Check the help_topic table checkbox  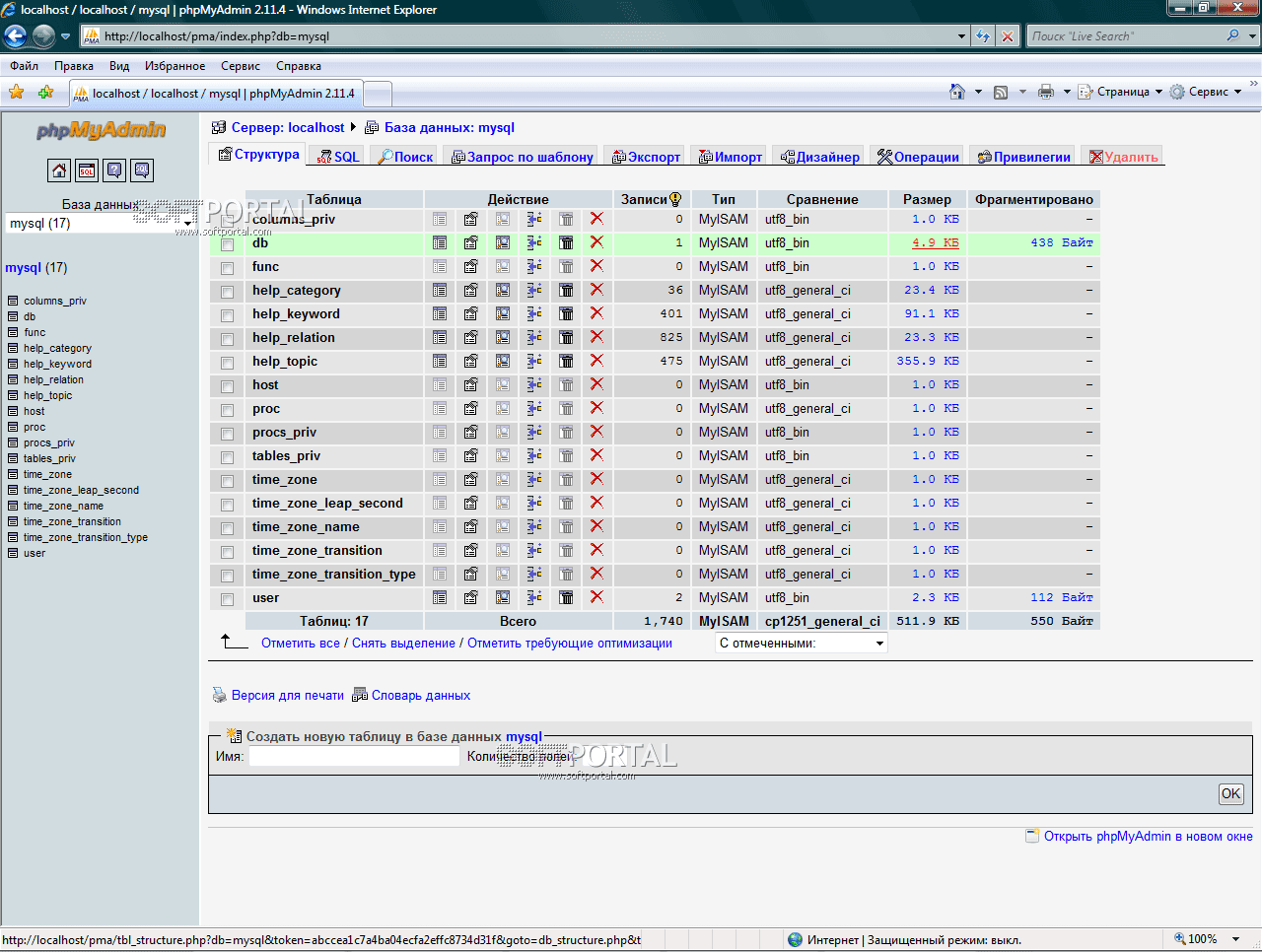228,363
